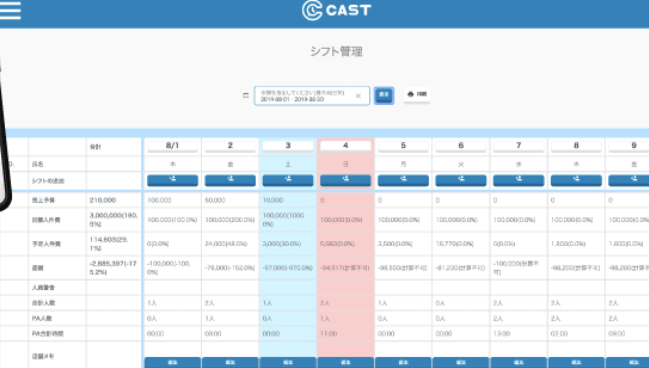Select the day 8 date header
This screenshot has height=368, width=649.
(x=576, y=146)
